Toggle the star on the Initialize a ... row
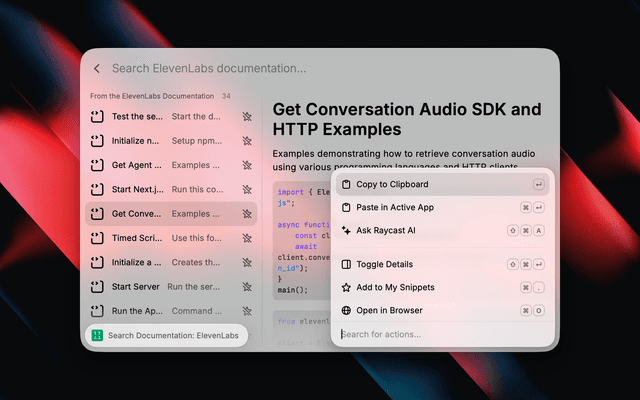The image size is (640, 400). tap(247, 262)
